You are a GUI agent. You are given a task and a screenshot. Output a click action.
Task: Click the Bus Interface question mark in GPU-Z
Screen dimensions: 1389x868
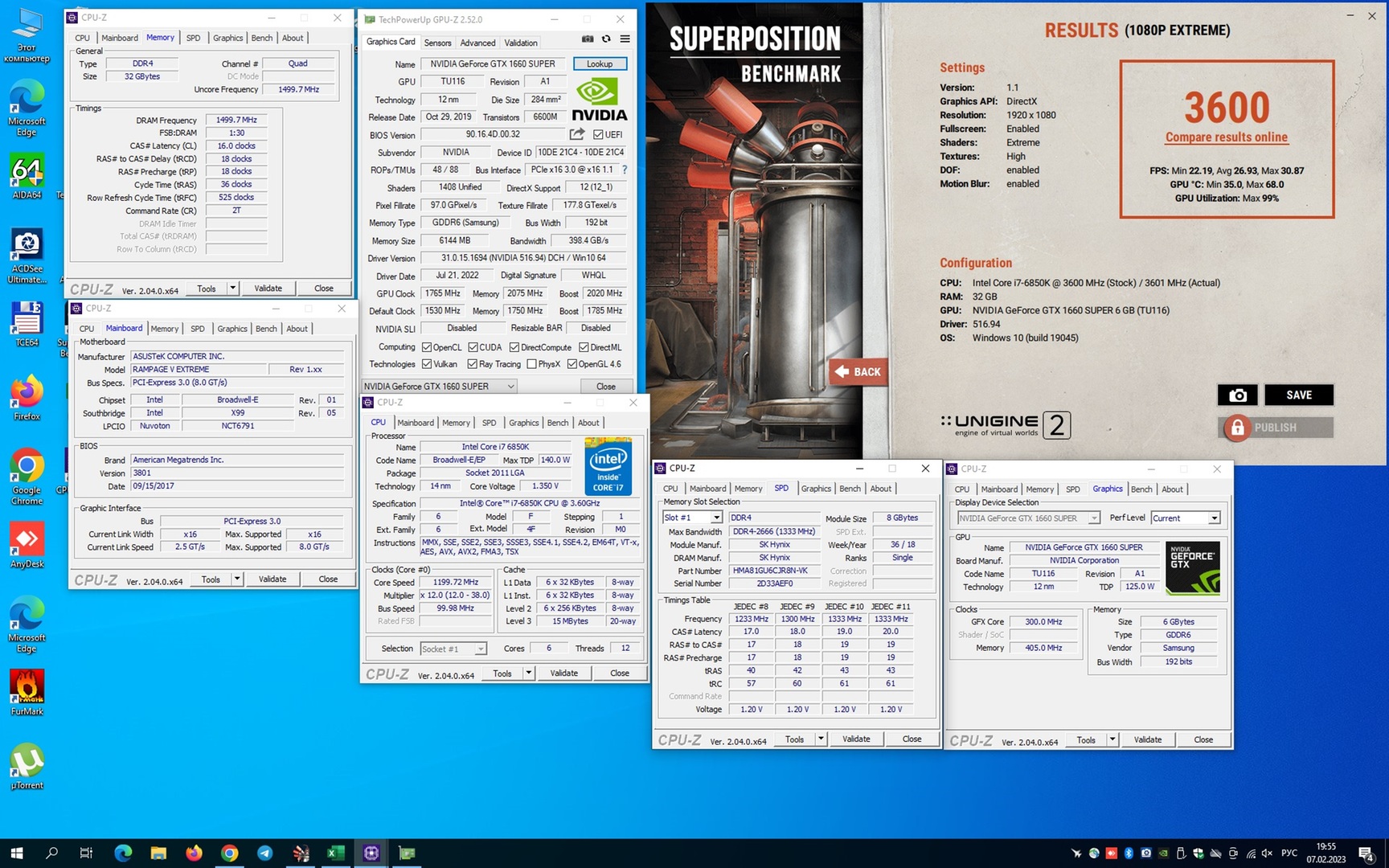point(625,170)
